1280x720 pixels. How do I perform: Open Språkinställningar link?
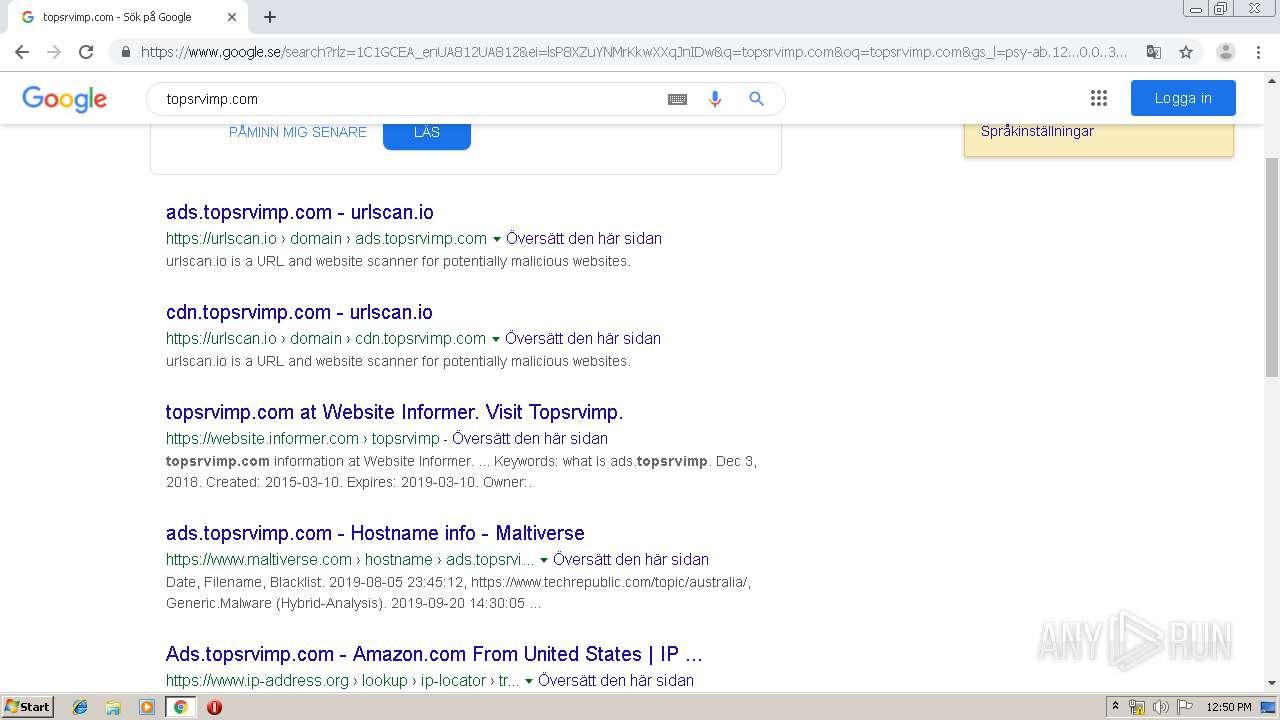point(1037,131)
